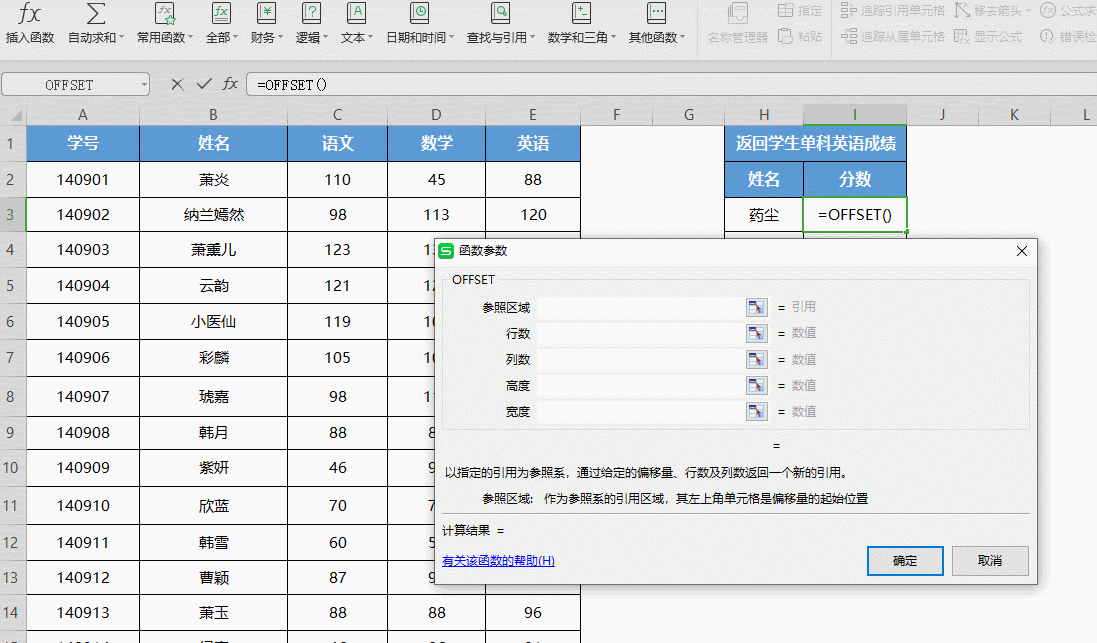Close the 函数参数 dialog
This screenshot has height=643, width=1097.
pyautogui.click(x=1021, y=250)
